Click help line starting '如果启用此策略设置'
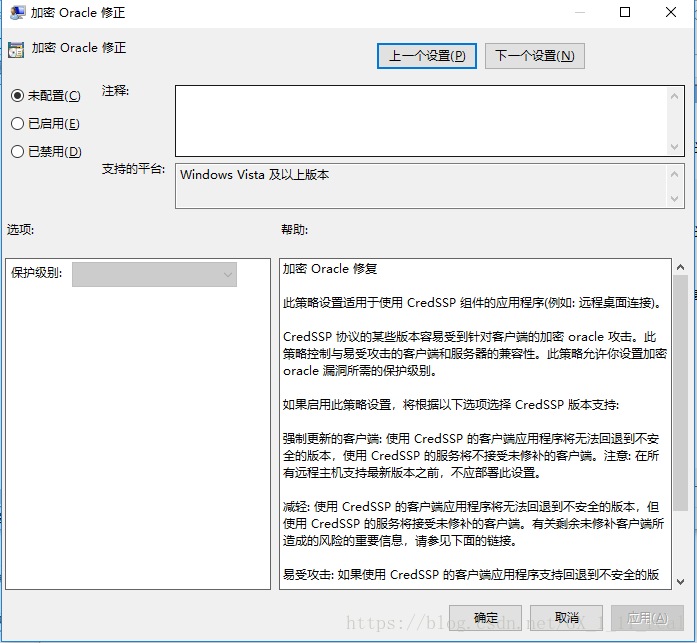This screenshot has height=643, width=697. 451,405
